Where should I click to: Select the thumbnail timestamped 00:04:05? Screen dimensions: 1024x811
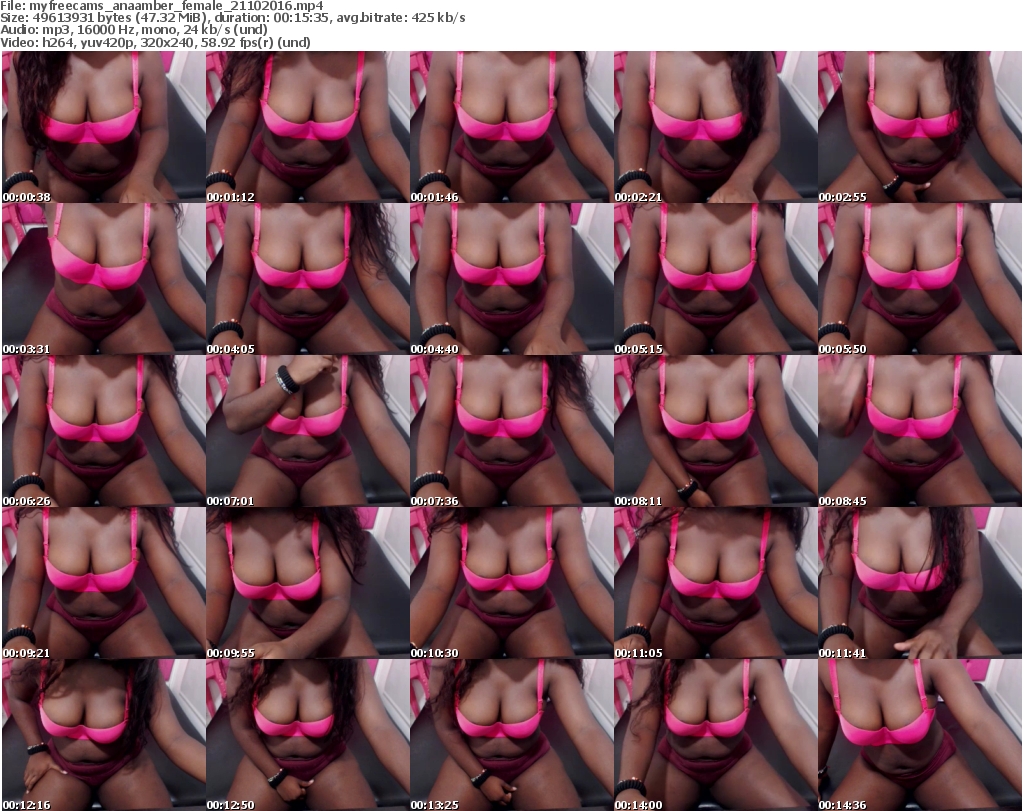click(x=308, y=279)
